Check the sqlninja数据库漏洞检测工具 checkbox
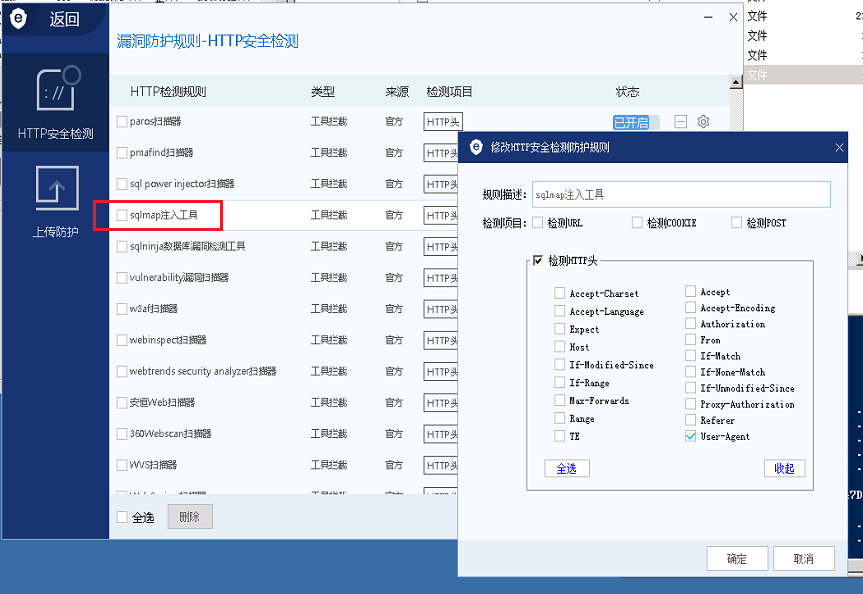This screenshot has height=594, width=863. (122, 247)
